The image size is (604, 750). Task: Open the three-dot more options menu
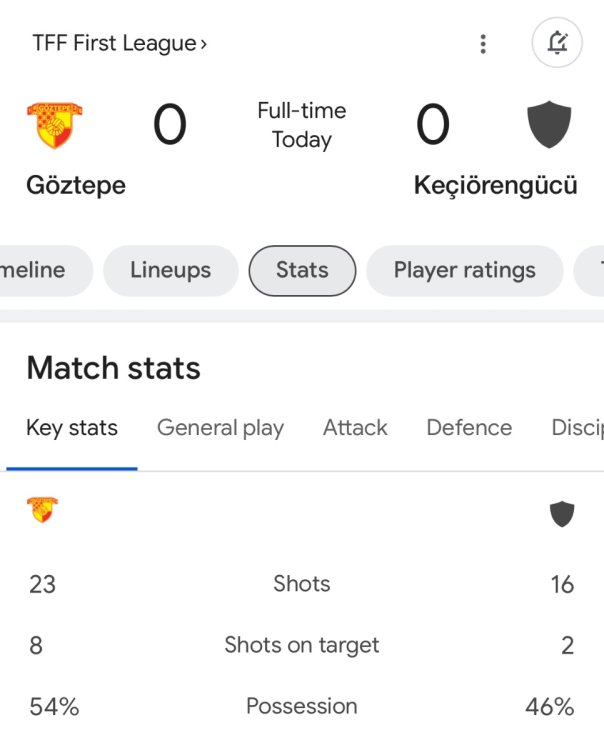483,44
